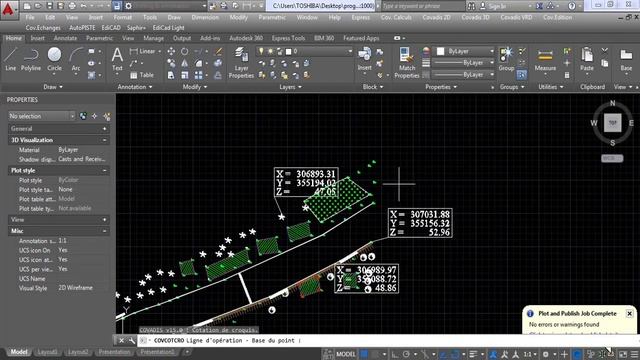This screenshot has width=640, height=360.
Task: Click the Base view icon
Action: click(626, 60)
